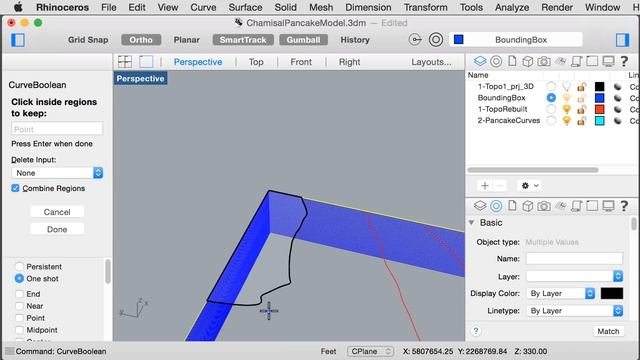Image resolution: width=640 pixels, height=360 pixels.
Task: Enable End object snap
Action: 19,294
